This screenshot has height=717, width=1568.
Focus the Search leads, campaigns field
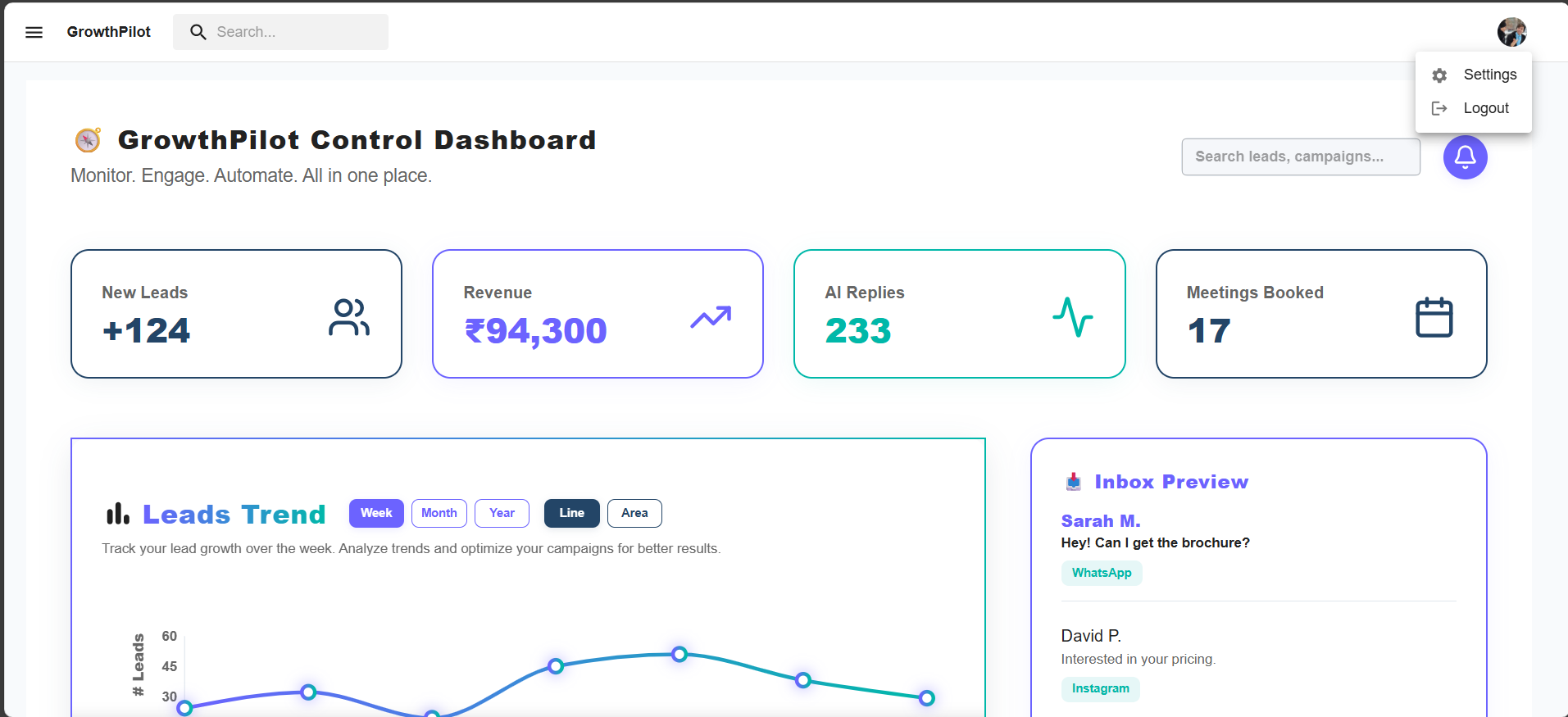pos(1301,157)
